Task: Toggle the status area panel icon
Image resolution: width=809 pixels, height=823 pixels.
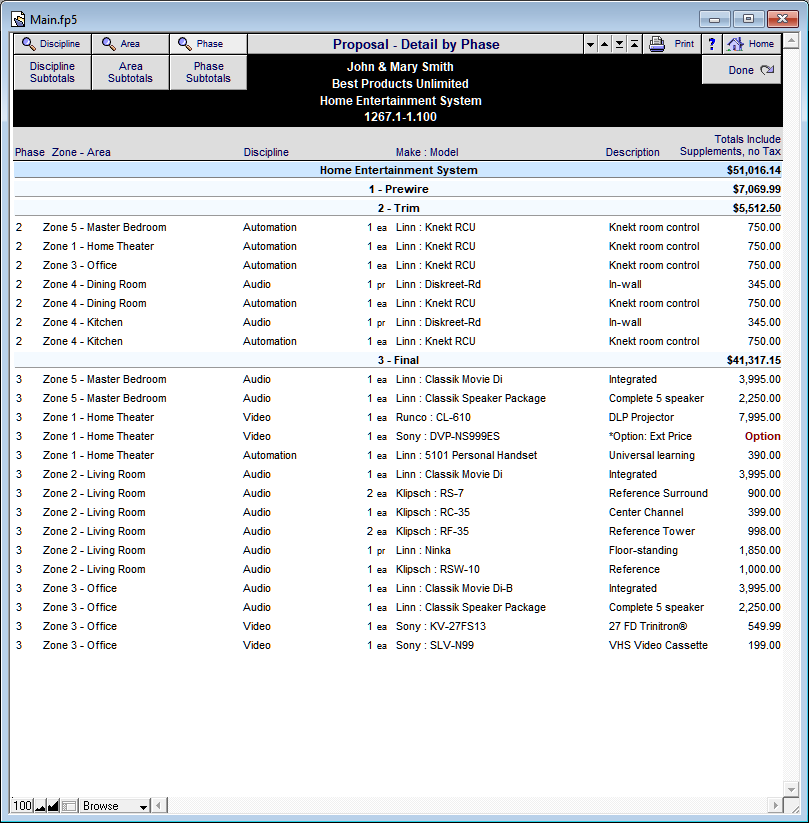Action: (x=69, y=806)
